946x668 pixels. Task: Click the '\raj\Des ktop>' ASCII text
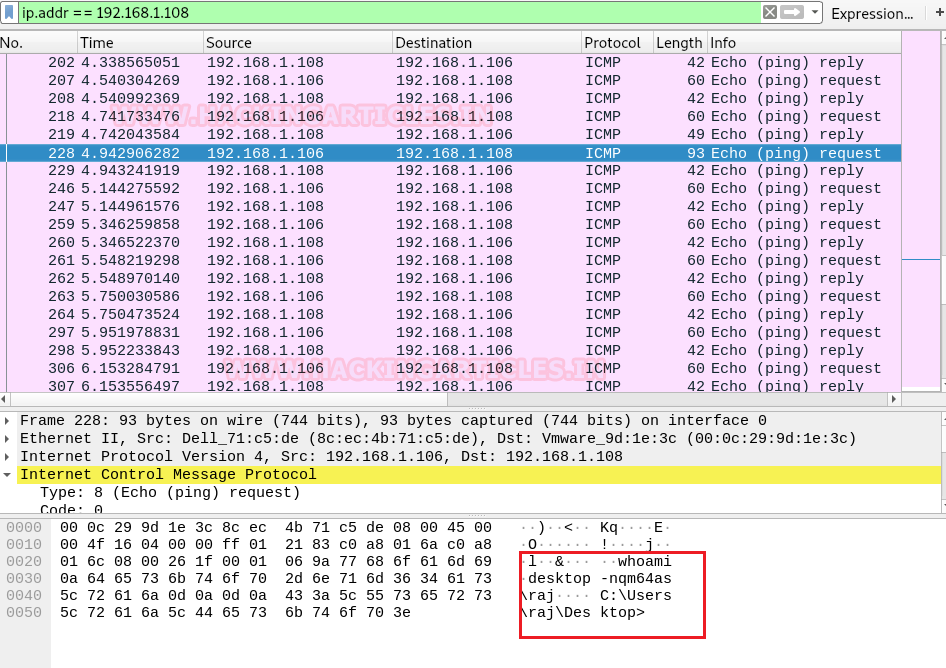[583, 612]
